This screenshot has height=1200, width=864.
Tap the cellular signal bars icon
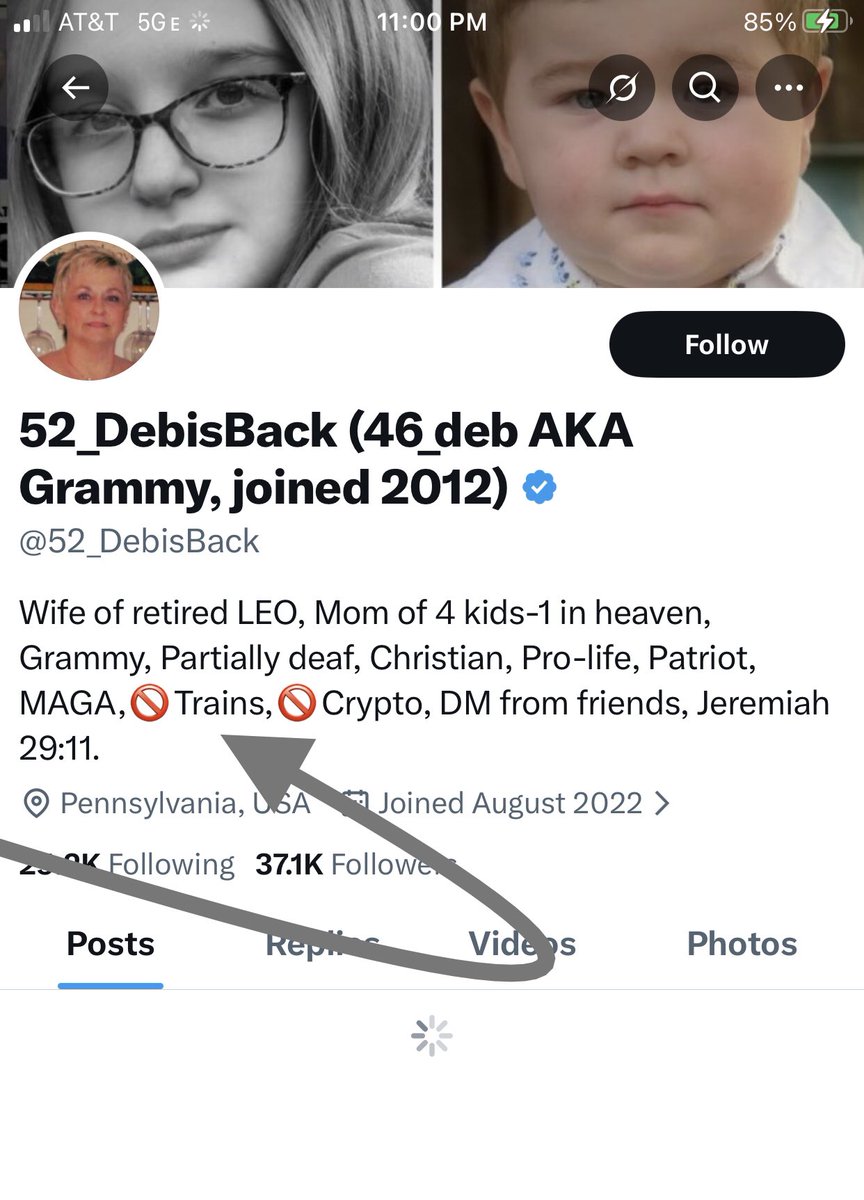32,23
